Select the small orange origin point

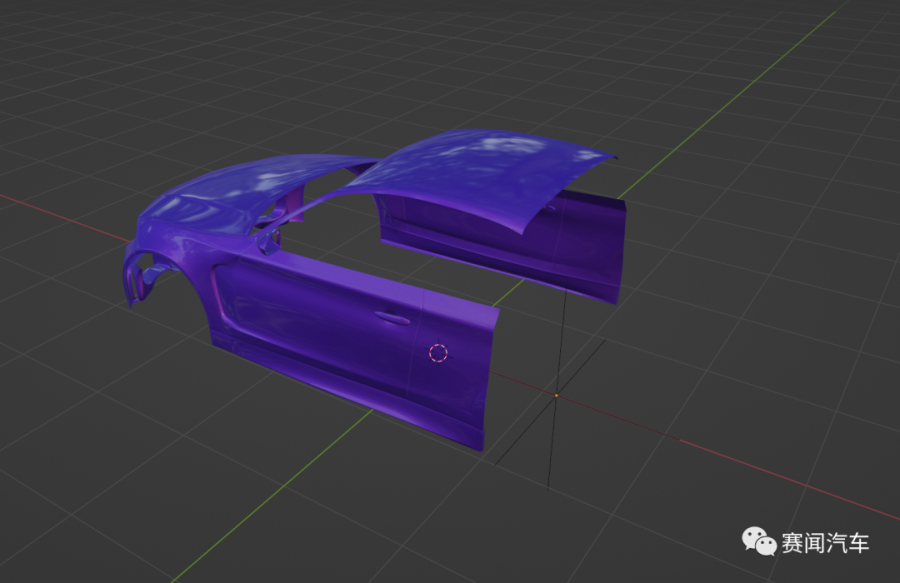point(556,395)
